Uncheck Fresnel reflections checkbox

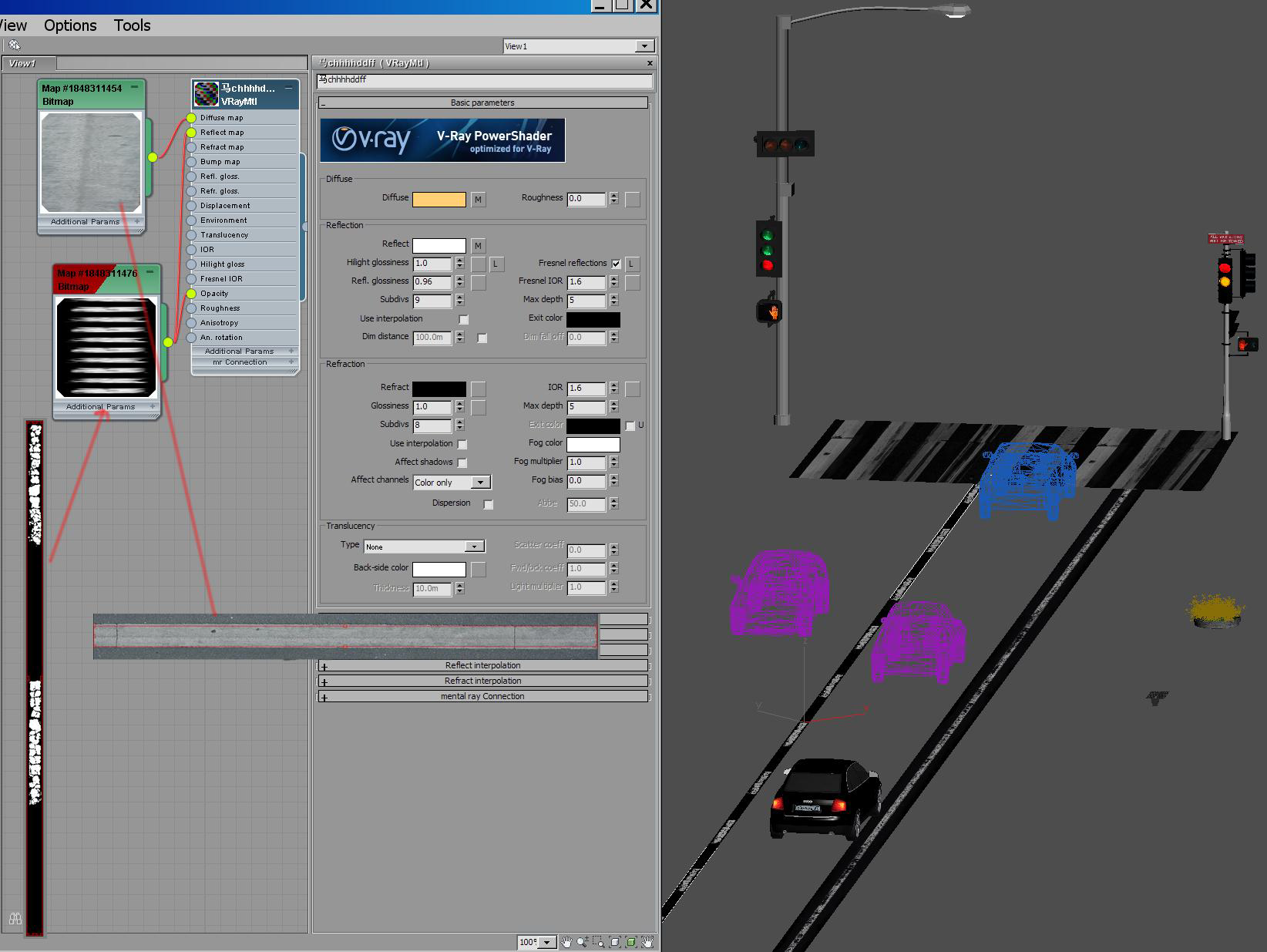(616, 264)
